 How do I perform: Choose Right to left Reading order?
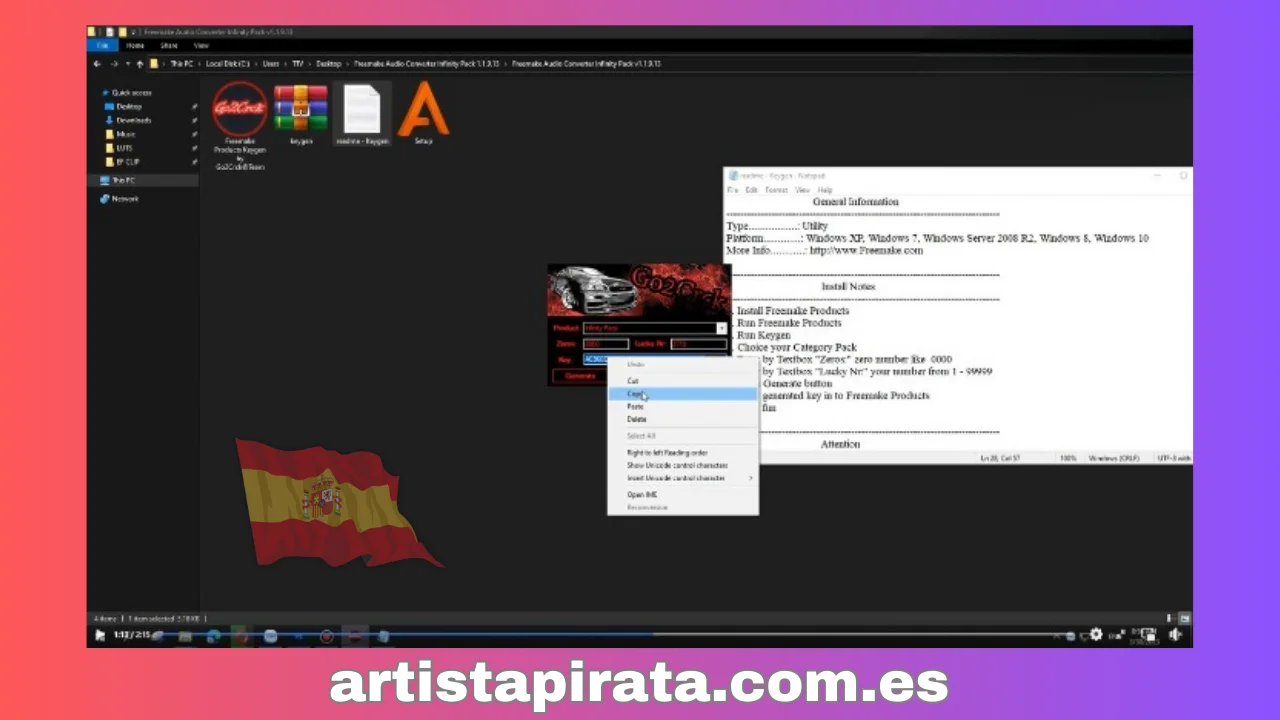[x=667, y=453]
